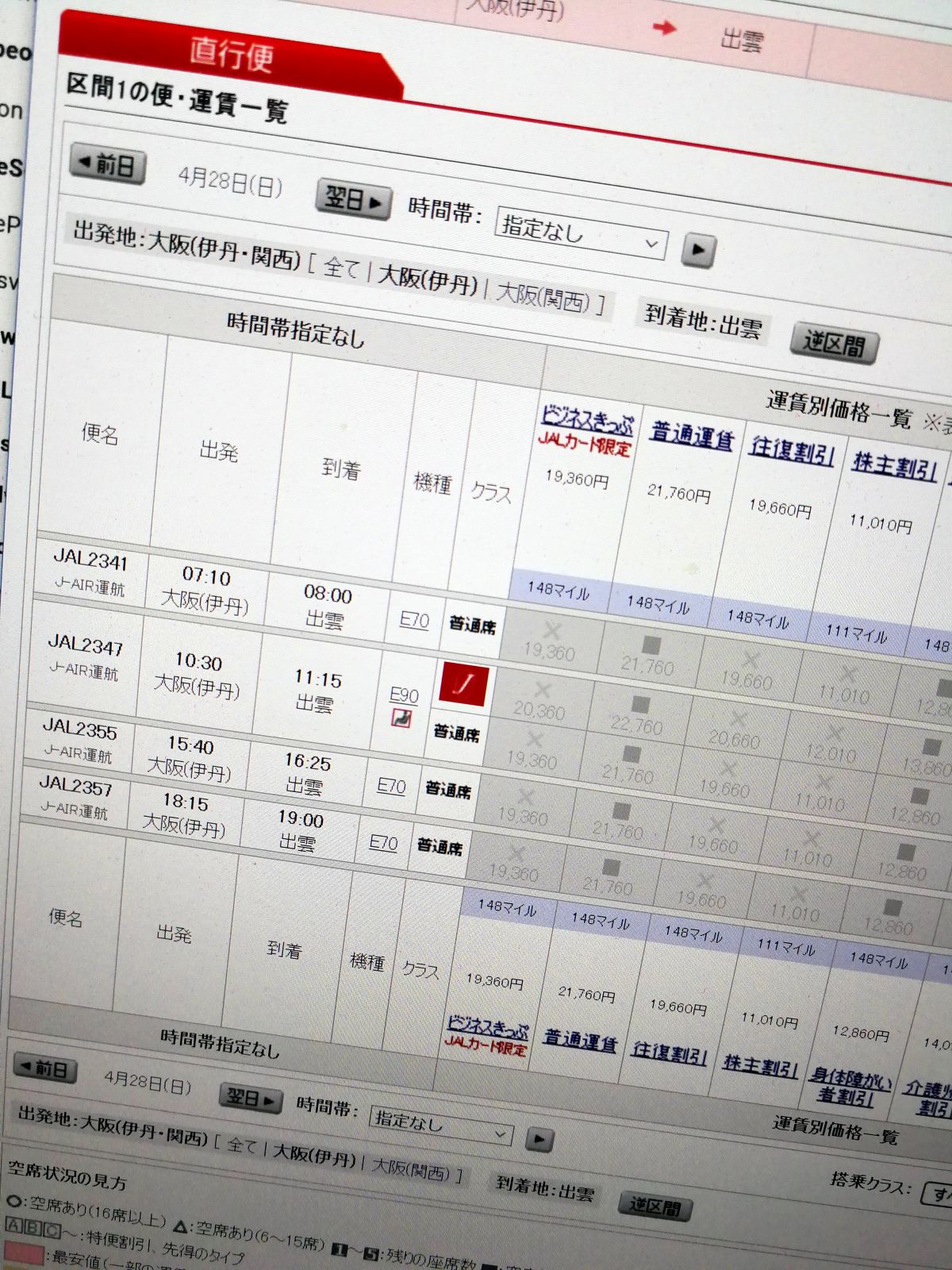The height and width of the screenshot is (1270, 952).
Task: Click the 11:15 arrival time
Action: tap(318, 679)
